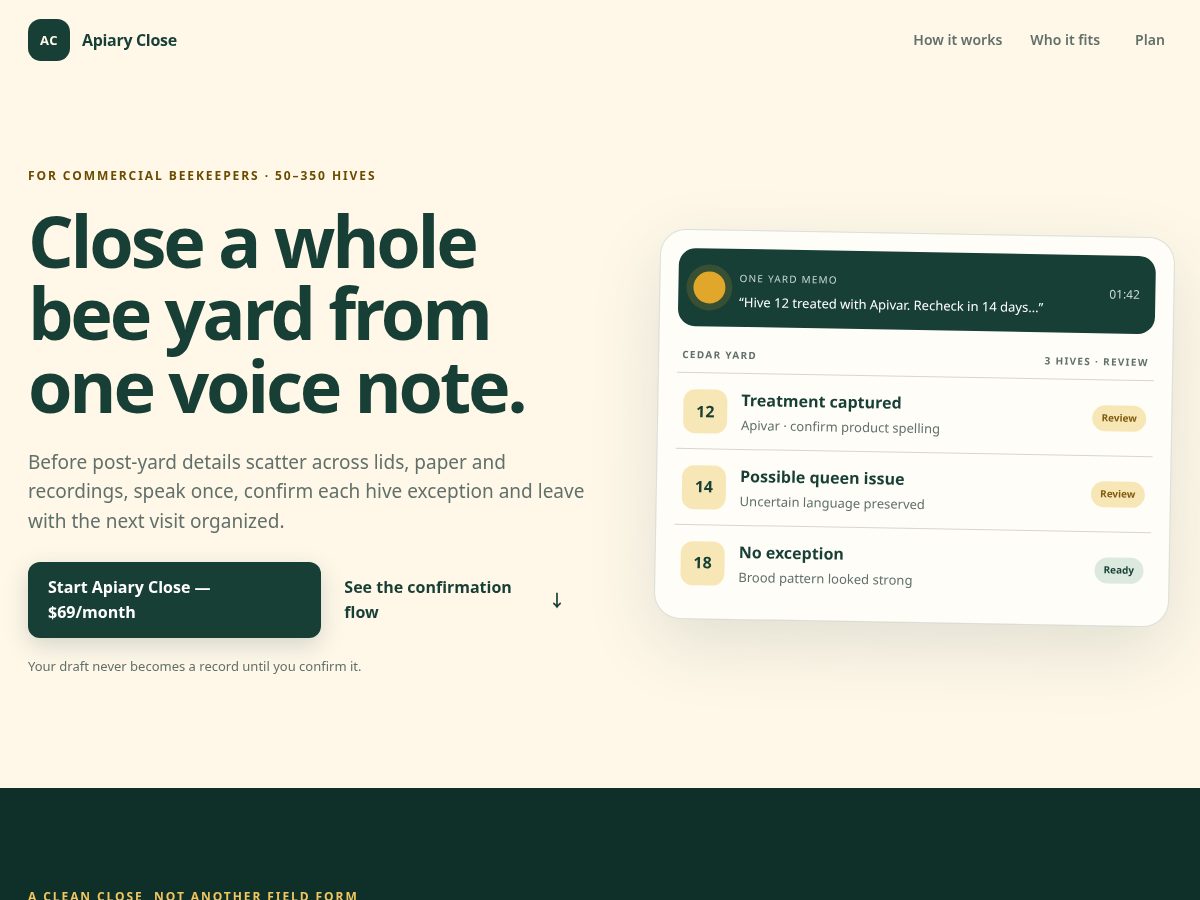Click the 01:42 memo duration
Screen dimensions: 1200x900
point(1124,294)
